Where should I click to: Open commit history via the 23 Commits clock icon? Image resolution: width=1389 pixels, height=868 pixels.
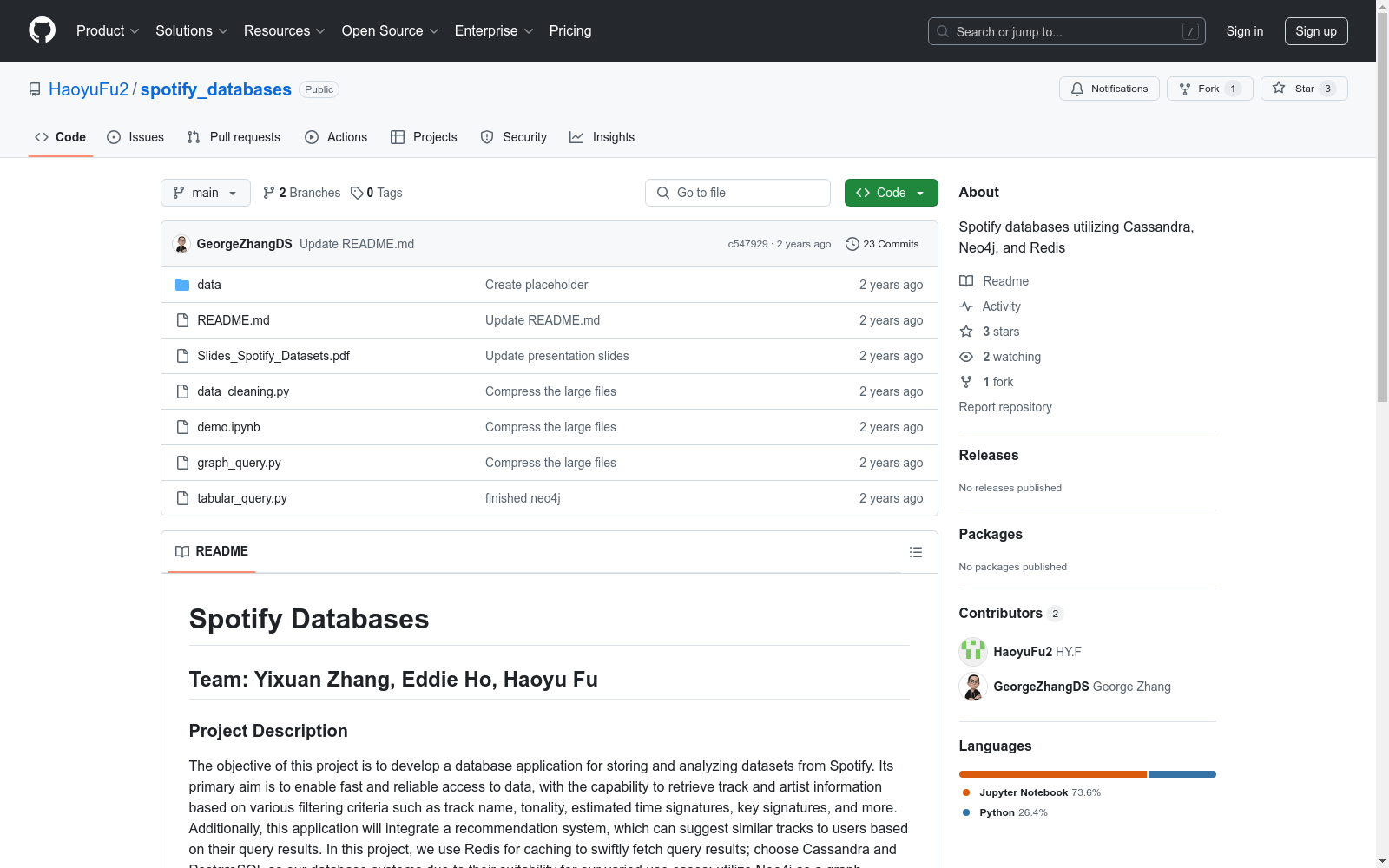coord(852,244)
